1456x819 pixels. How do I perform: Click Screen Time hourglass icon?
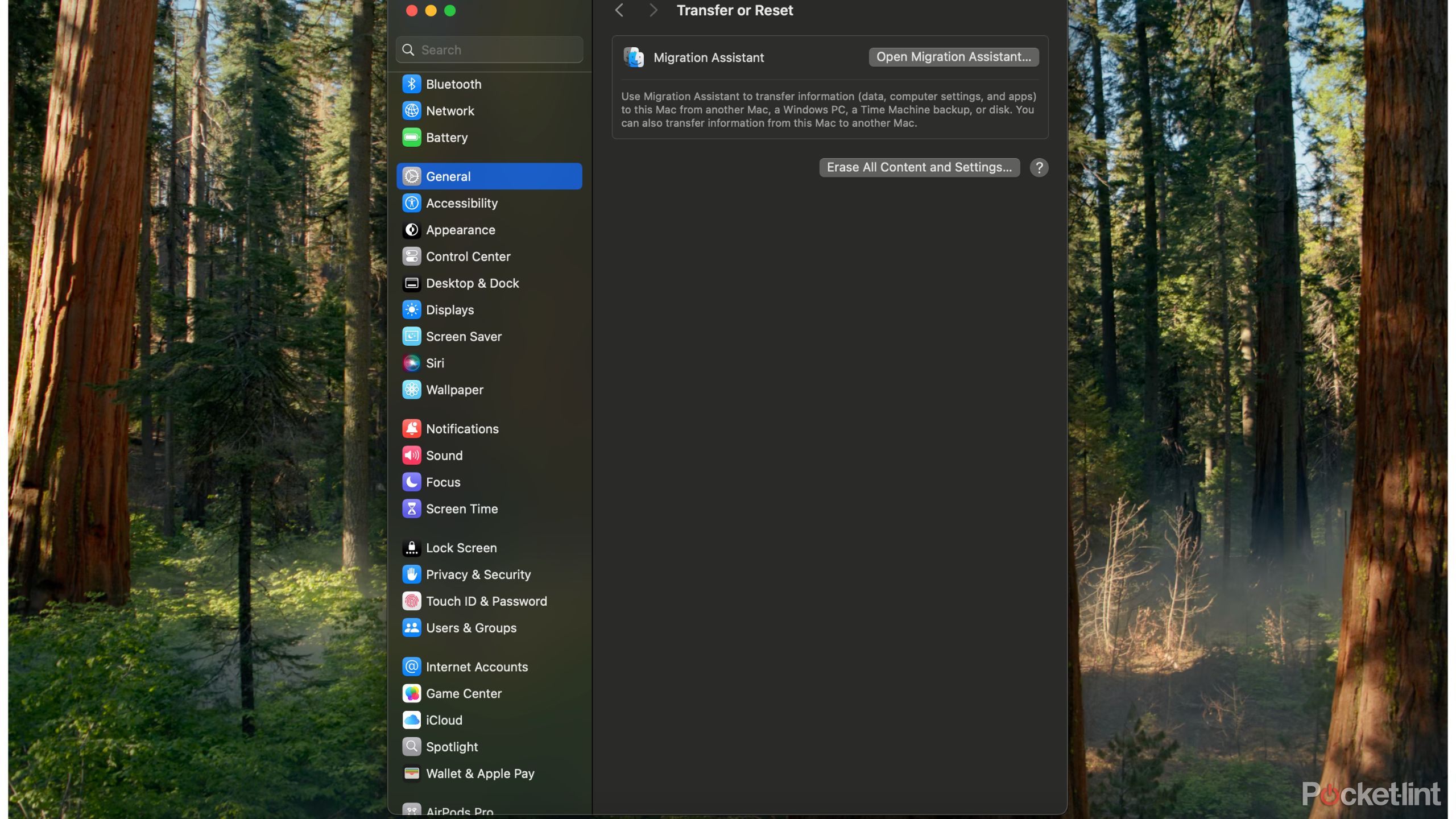coord(412,509)
